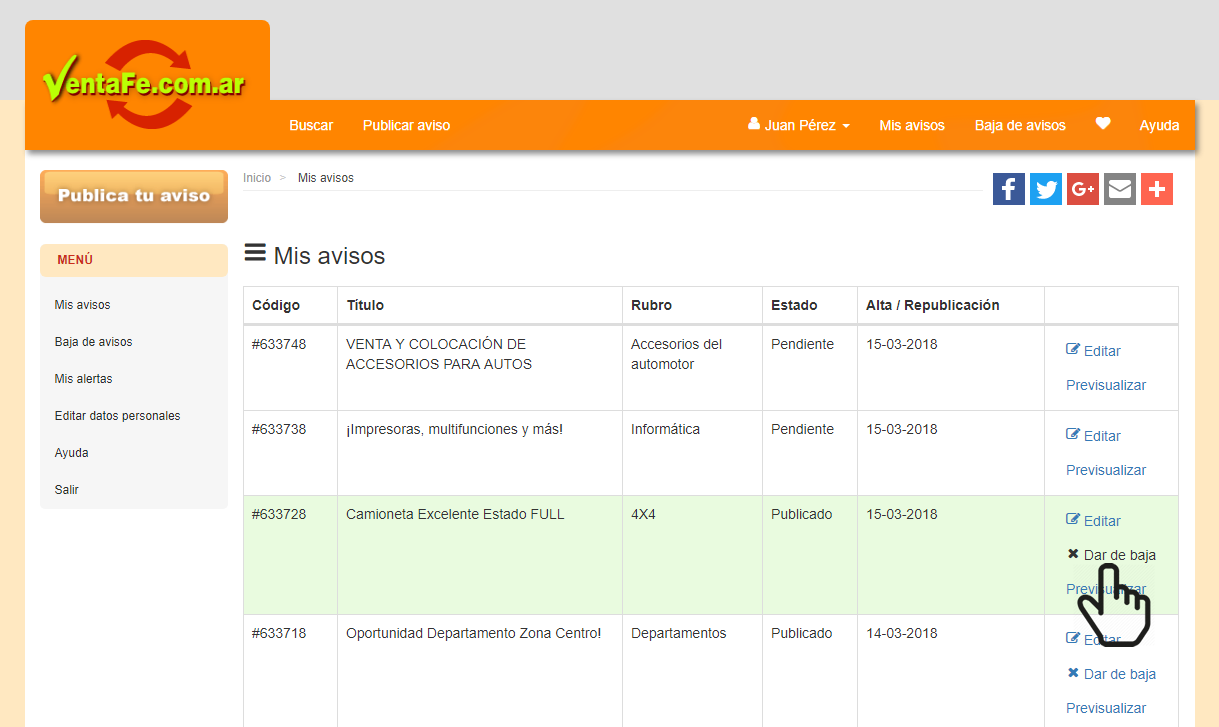Click the VentaFe.com.ar logo
Viewport: 1219px width, 727px height.
pos(146,84)
